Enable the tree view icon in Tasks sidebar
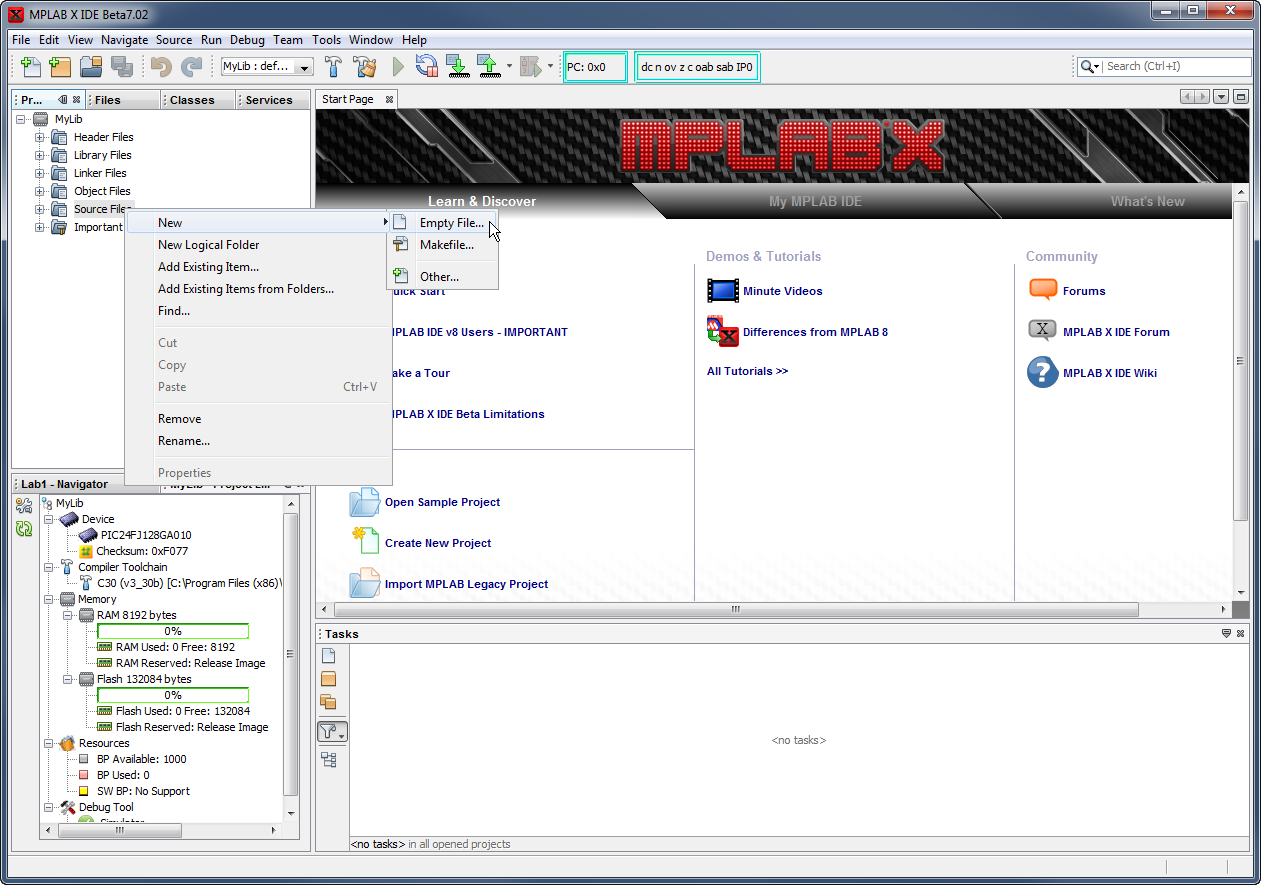The image size is (1261, 885). 330,759
